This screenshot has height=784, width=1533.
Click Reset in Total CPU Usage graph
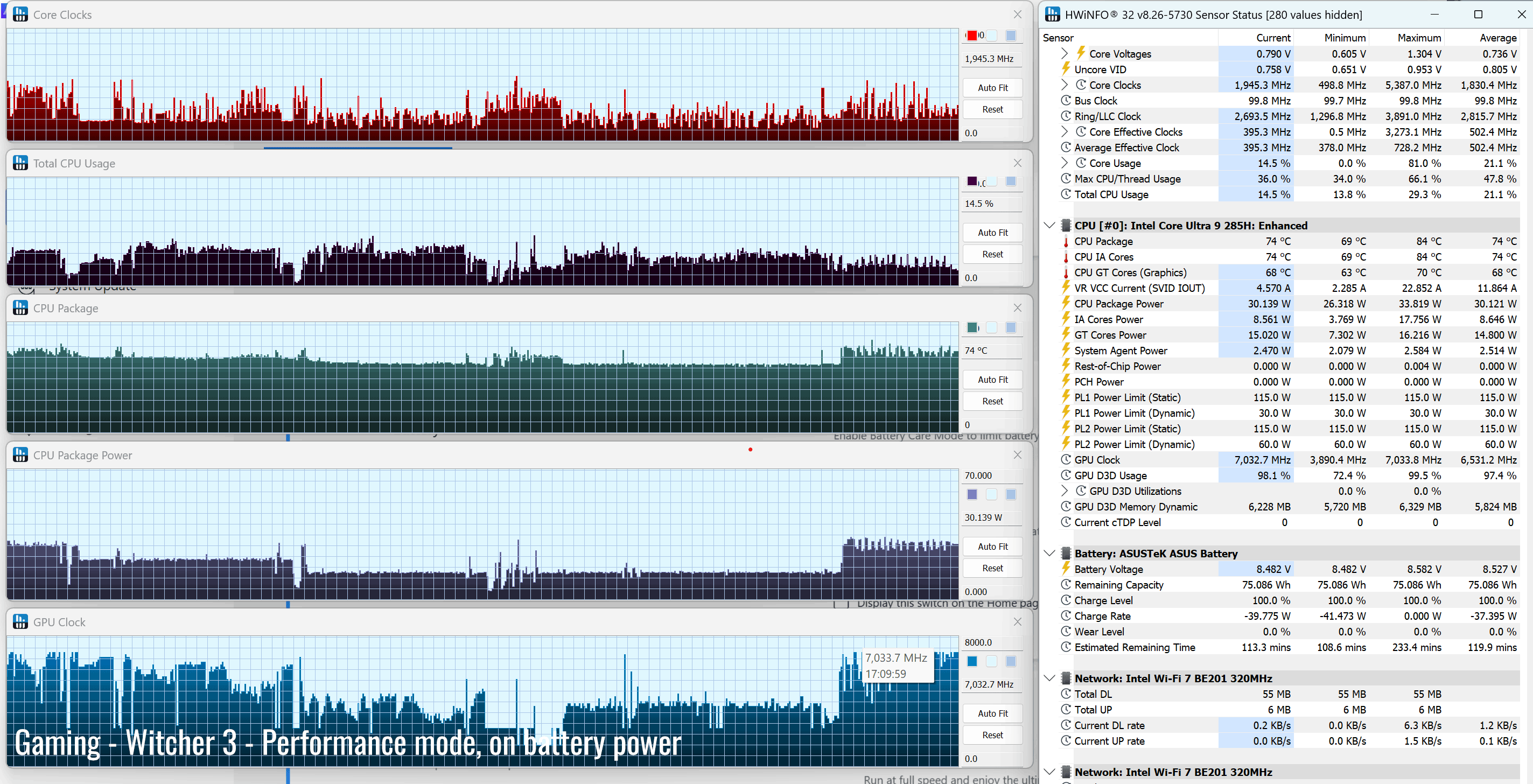coord(992,254)
